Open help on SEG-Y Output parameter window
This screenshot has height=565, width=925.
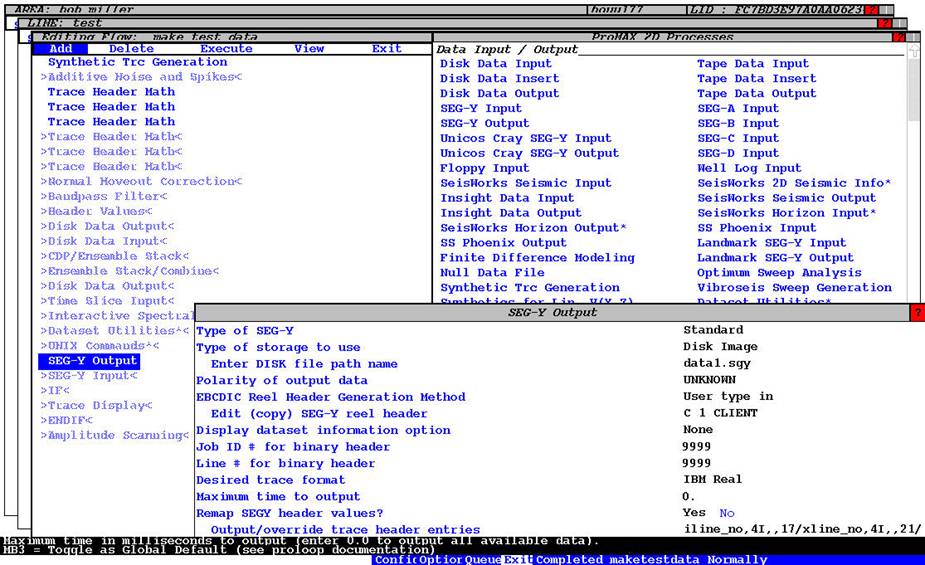click(917, 313)
